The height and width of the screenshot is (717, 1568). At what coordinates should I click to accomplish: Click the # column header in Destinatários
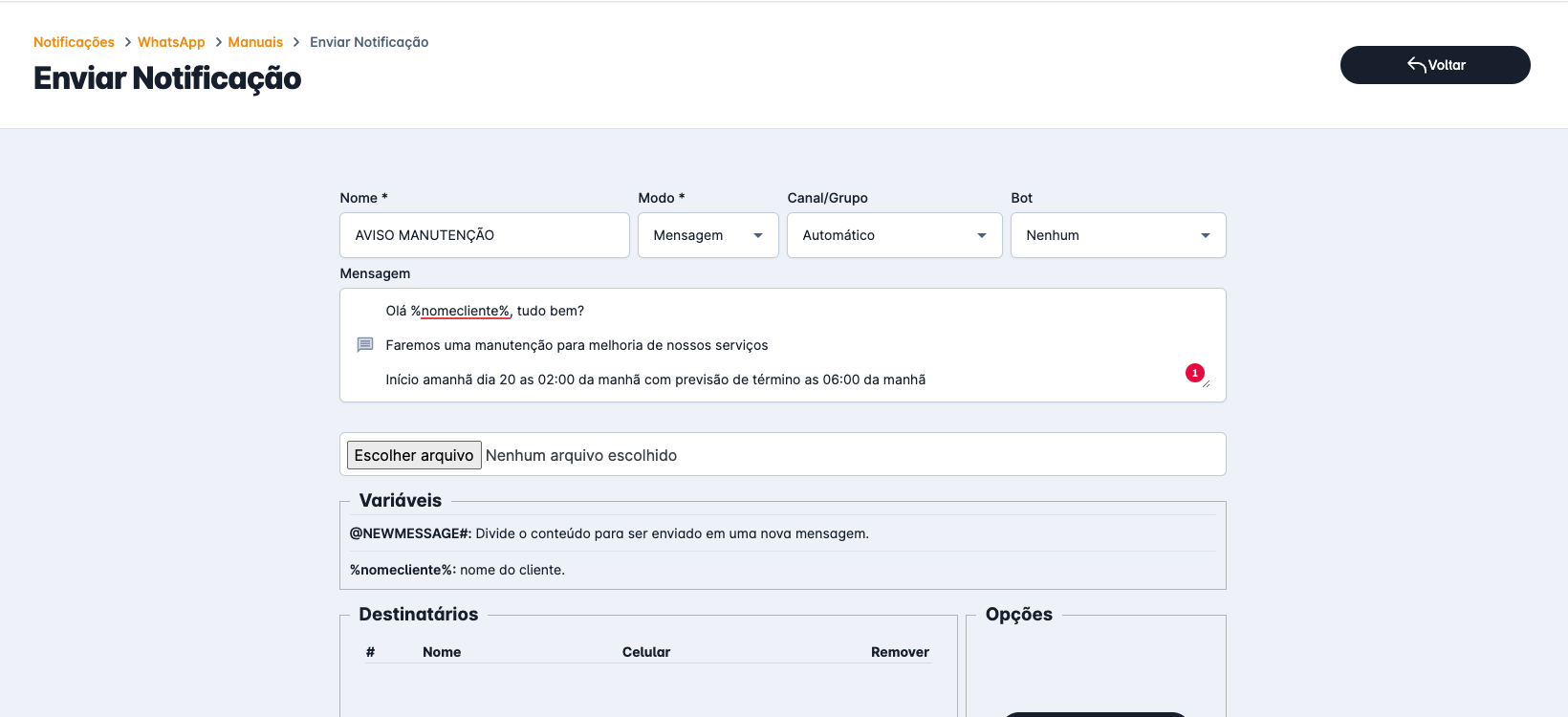tap(370, 652)
